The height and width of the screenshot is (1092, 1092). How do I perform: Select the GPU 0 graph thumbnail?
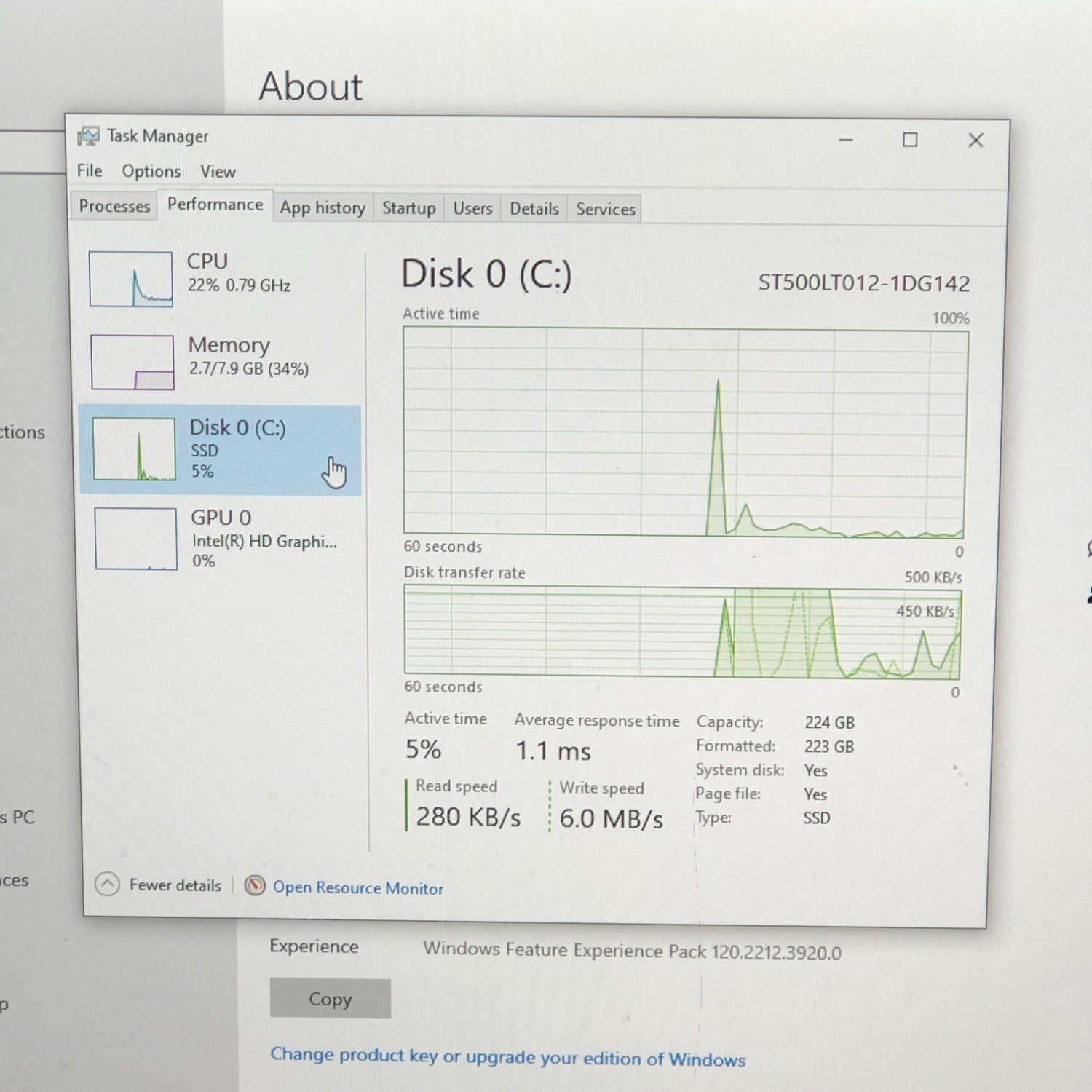click(x=135, y=539)
